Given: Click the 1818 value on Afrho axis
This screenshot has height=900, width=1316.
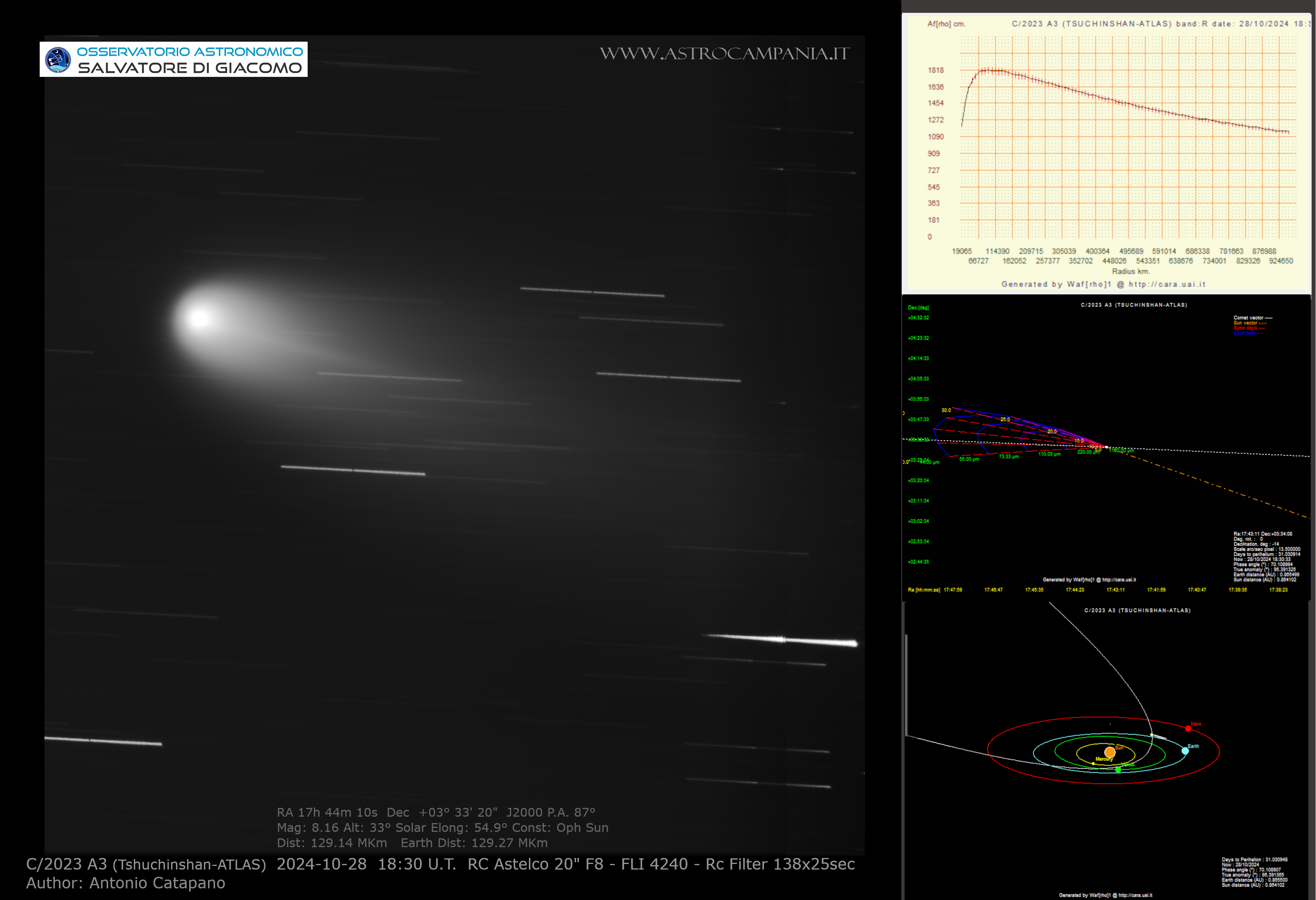Looking at the screenshot, I should 935,70.
